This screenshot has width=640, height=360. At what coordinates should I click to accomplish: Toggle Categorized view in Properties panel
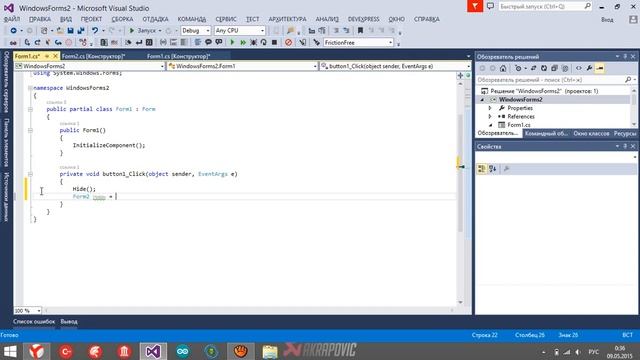click(482, 169)
